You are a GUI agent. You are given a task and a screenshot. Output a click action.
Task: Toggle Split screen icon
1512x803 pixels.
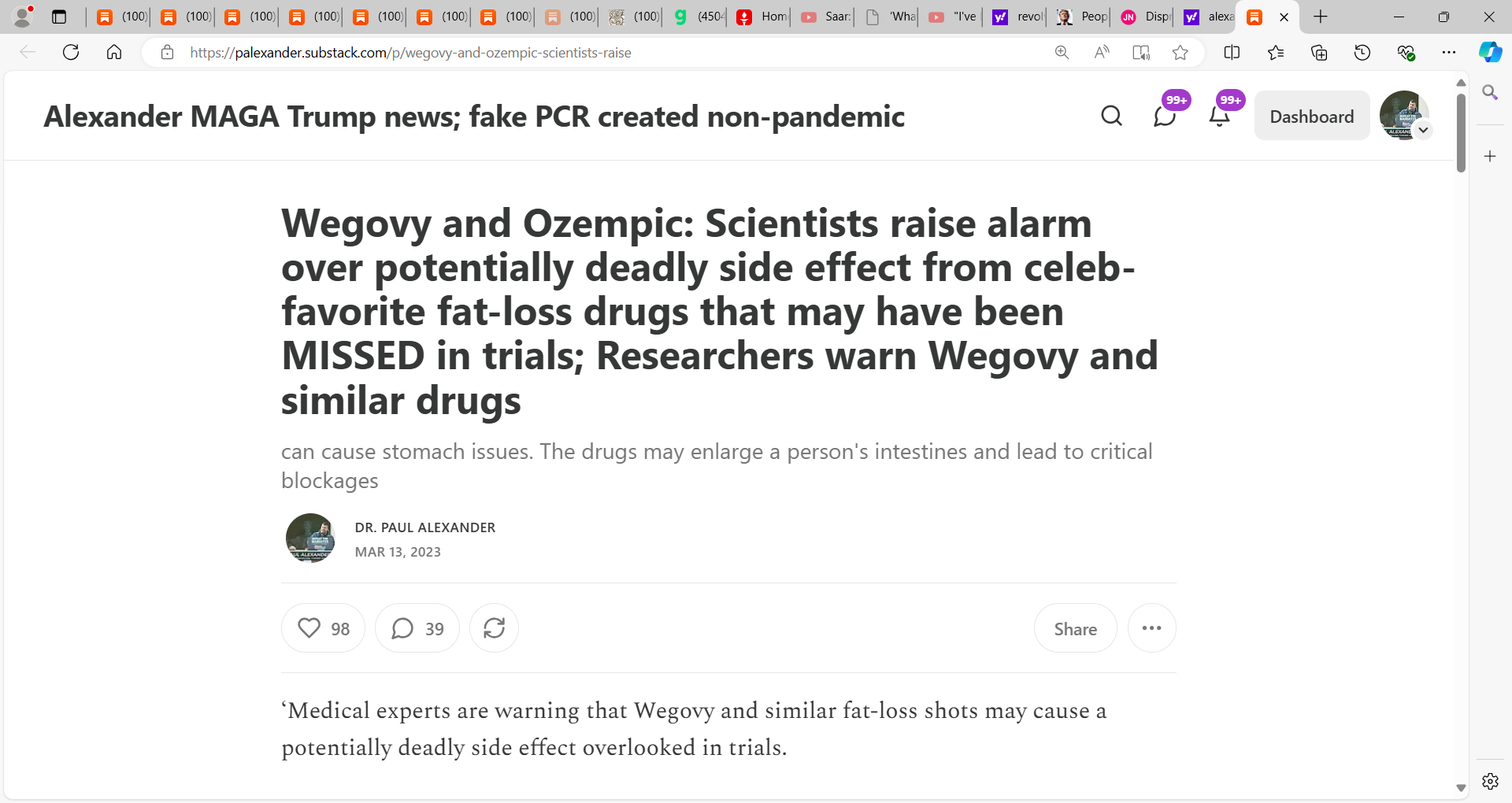(x=1232, y=53)
